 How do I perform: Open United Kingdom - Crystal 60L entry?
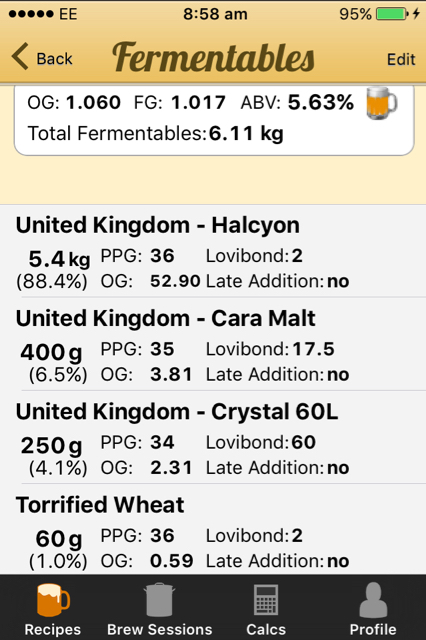pos(213,438)
